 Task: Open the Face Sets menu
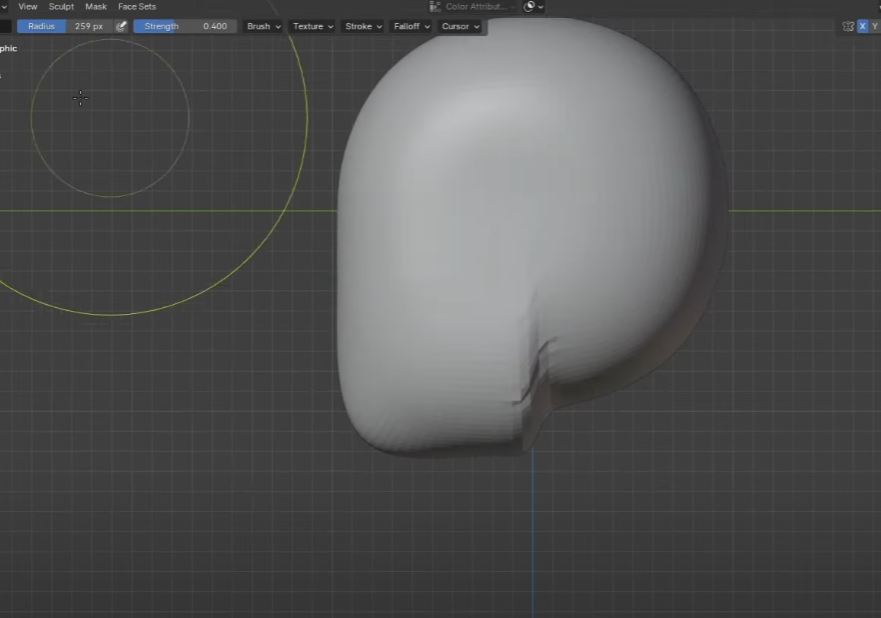tap(137, 6)
